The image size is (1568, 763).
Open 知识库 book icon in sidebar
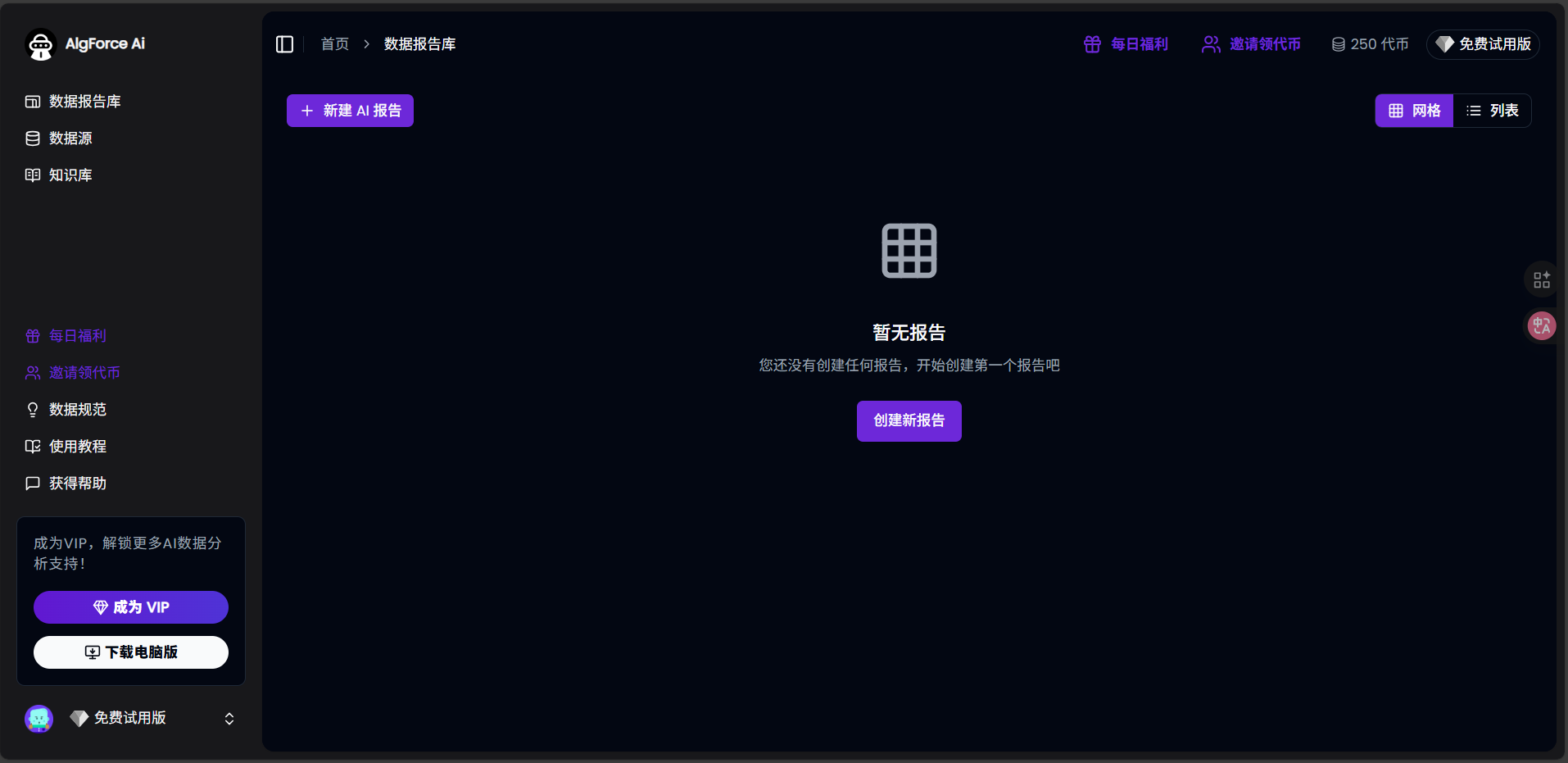pos(33,175)
